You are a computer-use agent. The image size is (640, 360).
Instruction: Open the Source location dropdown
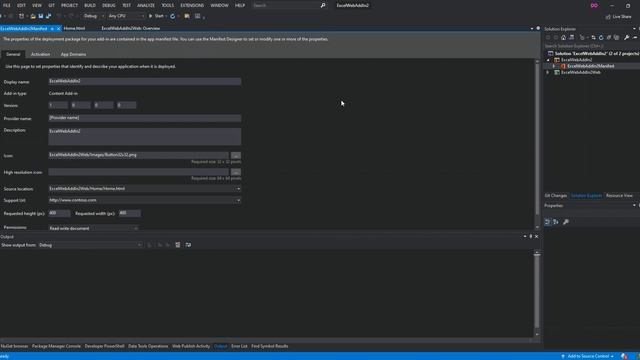pos(238,189)
